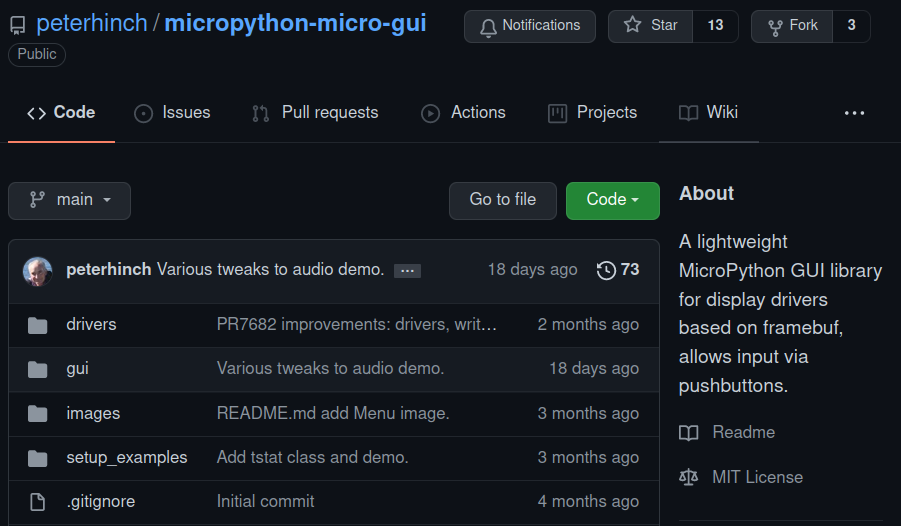The image size is (901, 526).
Task: Open the Actions tab
Action: tap(463, 113)
